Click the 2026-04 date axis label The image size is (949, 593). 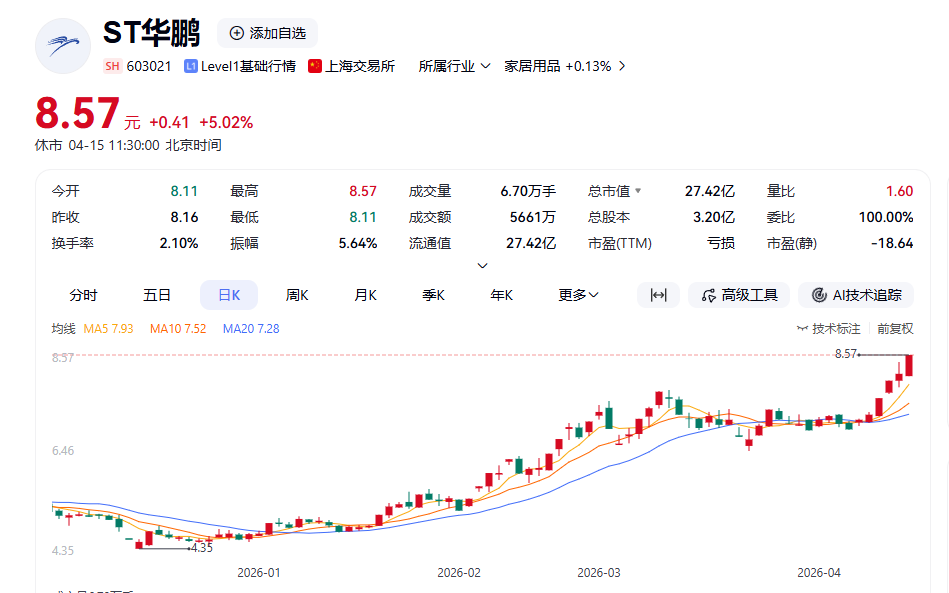pyautogui.click(x=819, y=572)
